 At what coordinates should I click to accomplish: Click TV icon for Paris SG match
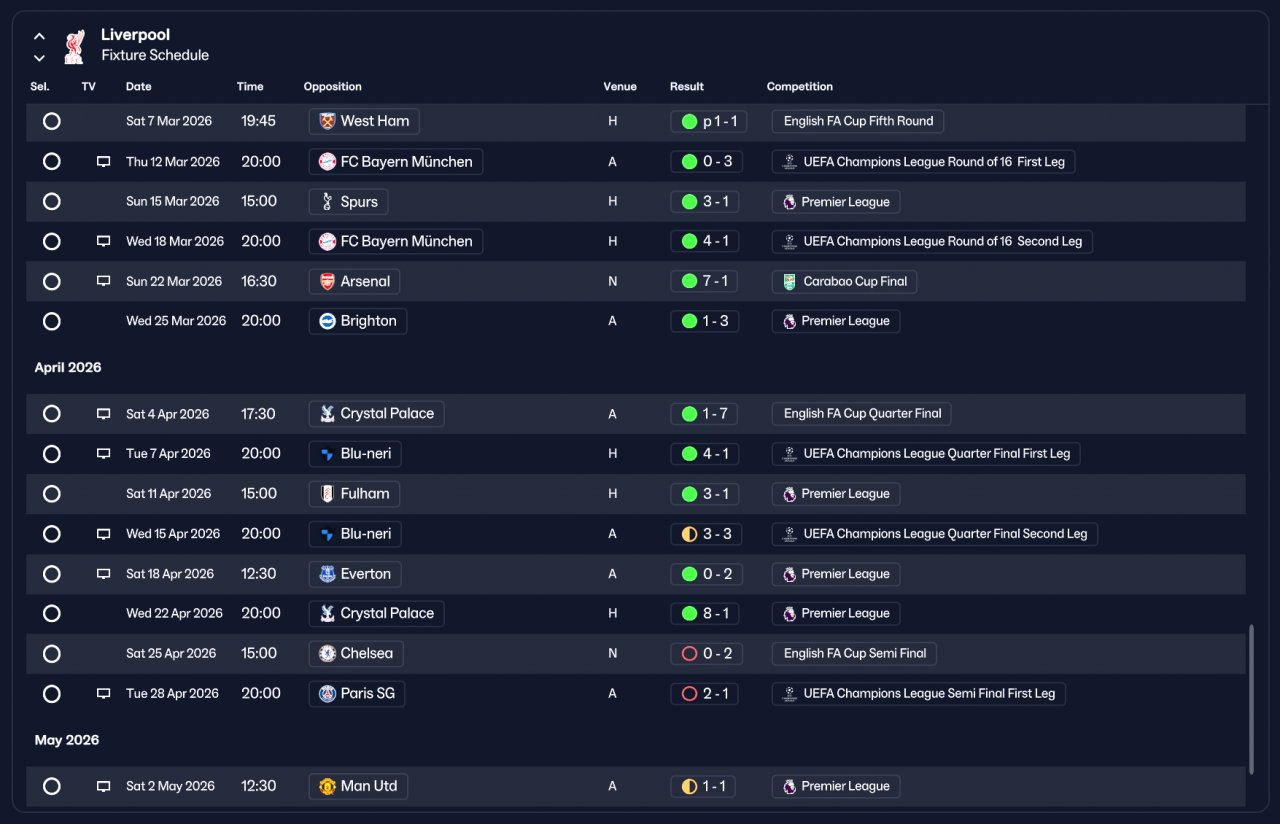coord(103,694)
